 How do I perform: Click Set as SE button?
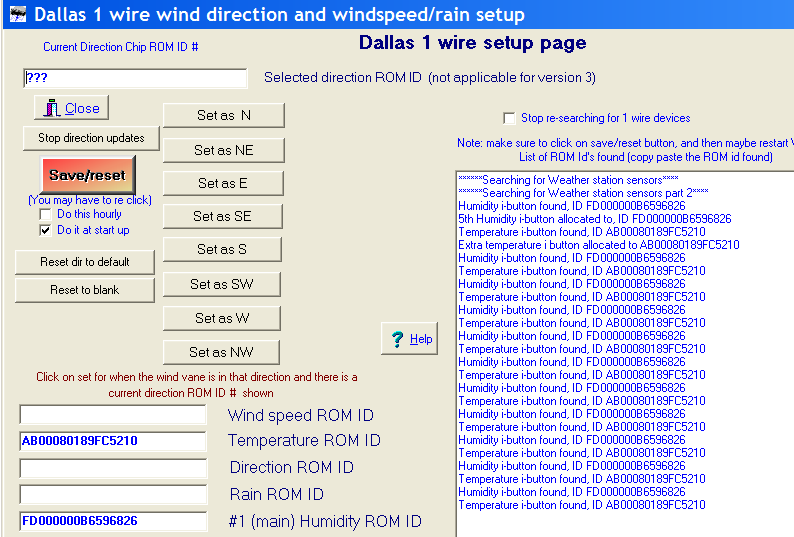coord(222,216)
